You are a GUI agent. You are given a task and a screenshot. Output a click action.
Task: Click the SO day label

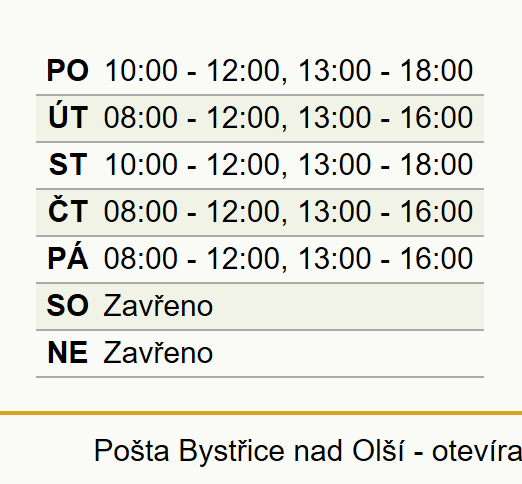[x=68, y=305]
